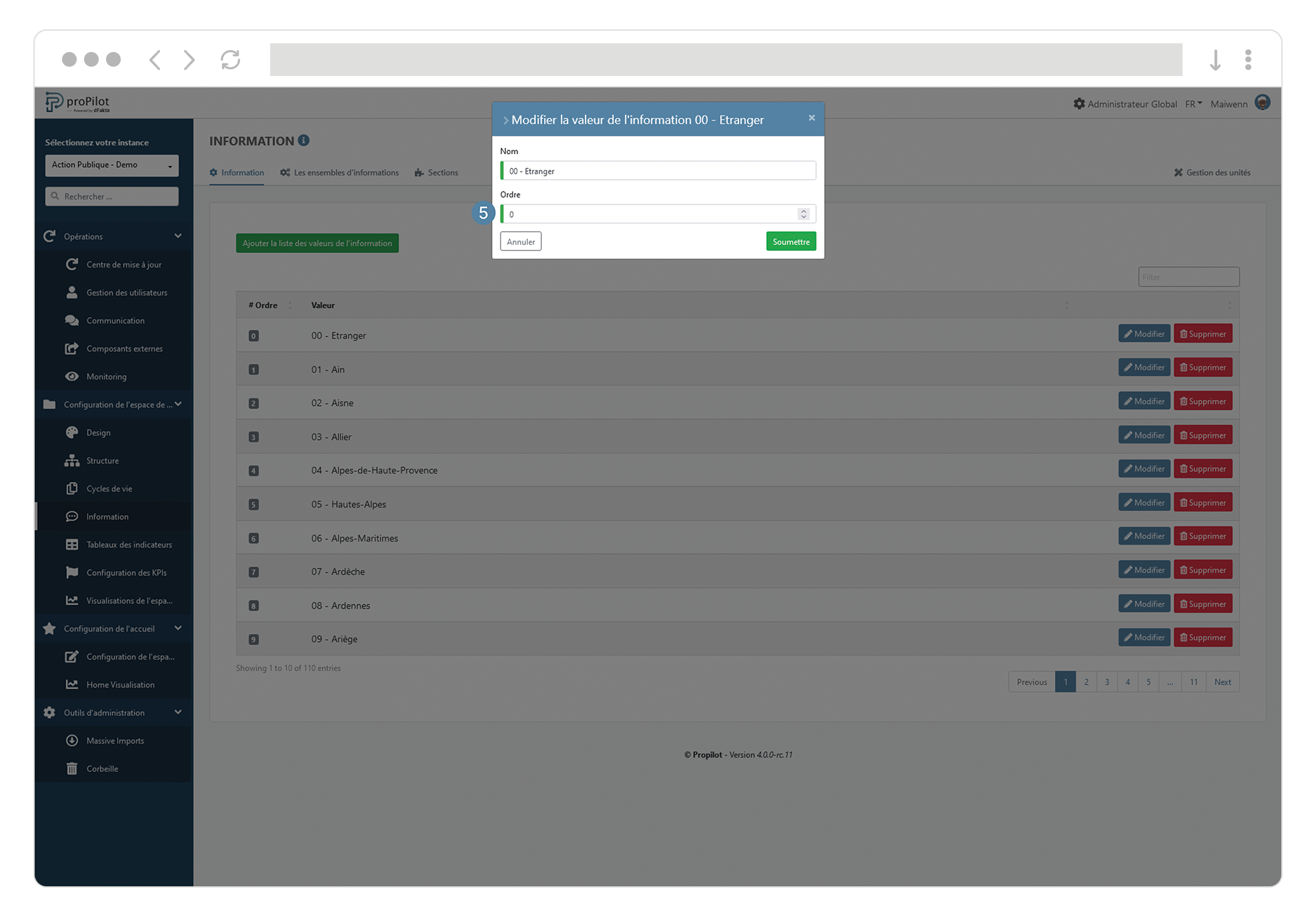Close the Modifier la valeur dialog

pos(811,118)
